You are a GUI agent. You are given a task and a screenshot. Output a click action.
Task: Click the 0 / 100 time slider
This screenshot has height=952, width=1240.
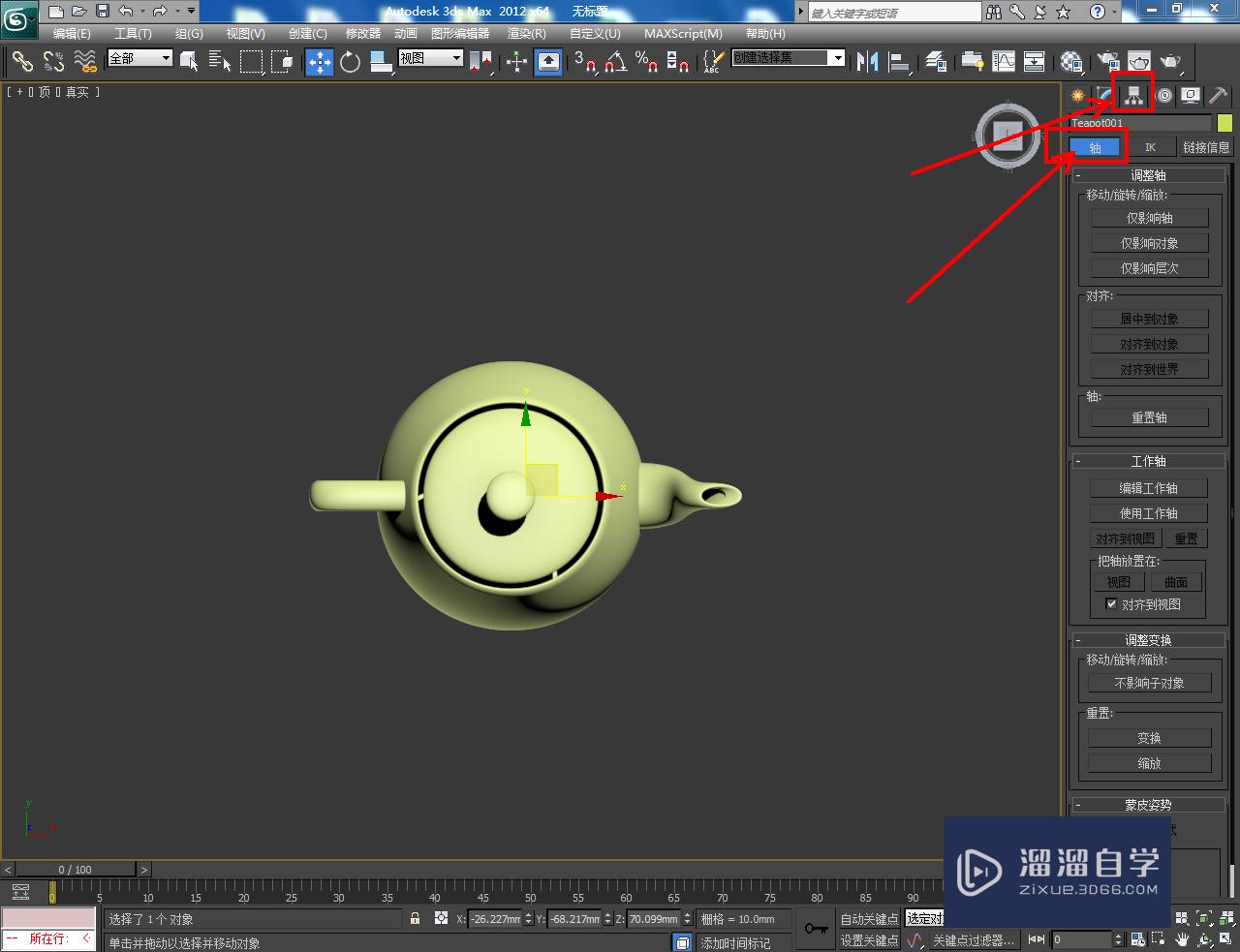pyautogui.click(x=76, y=869)
